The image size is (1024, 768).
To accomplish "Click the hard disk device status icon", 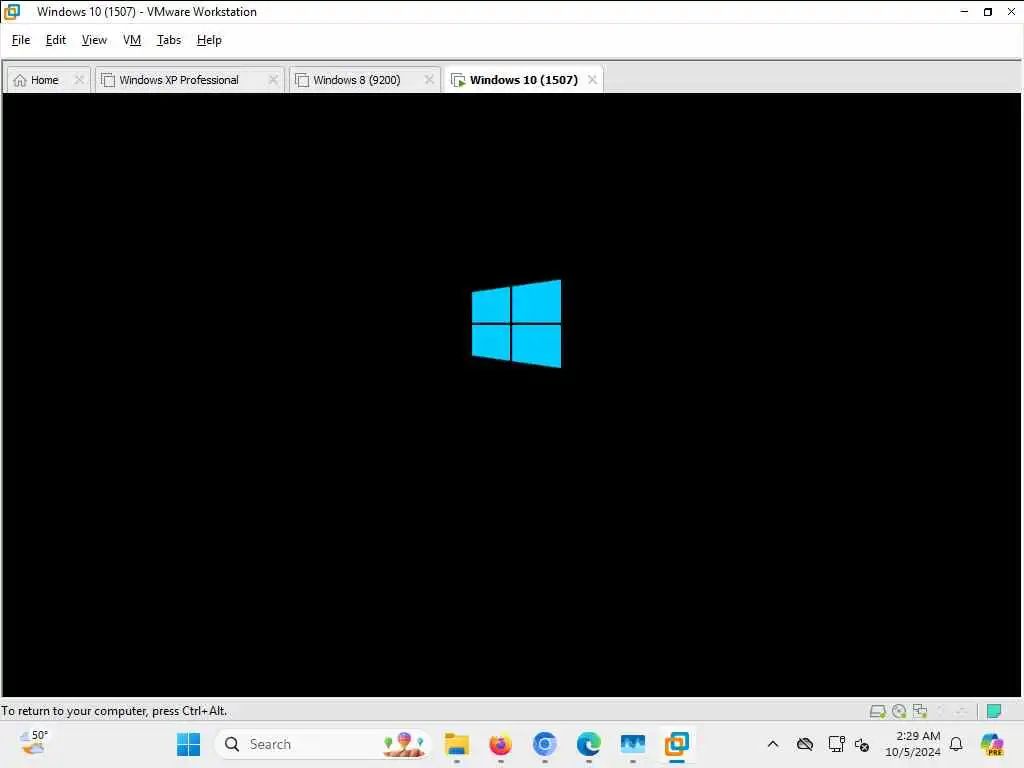I will [x=878, y=711].
